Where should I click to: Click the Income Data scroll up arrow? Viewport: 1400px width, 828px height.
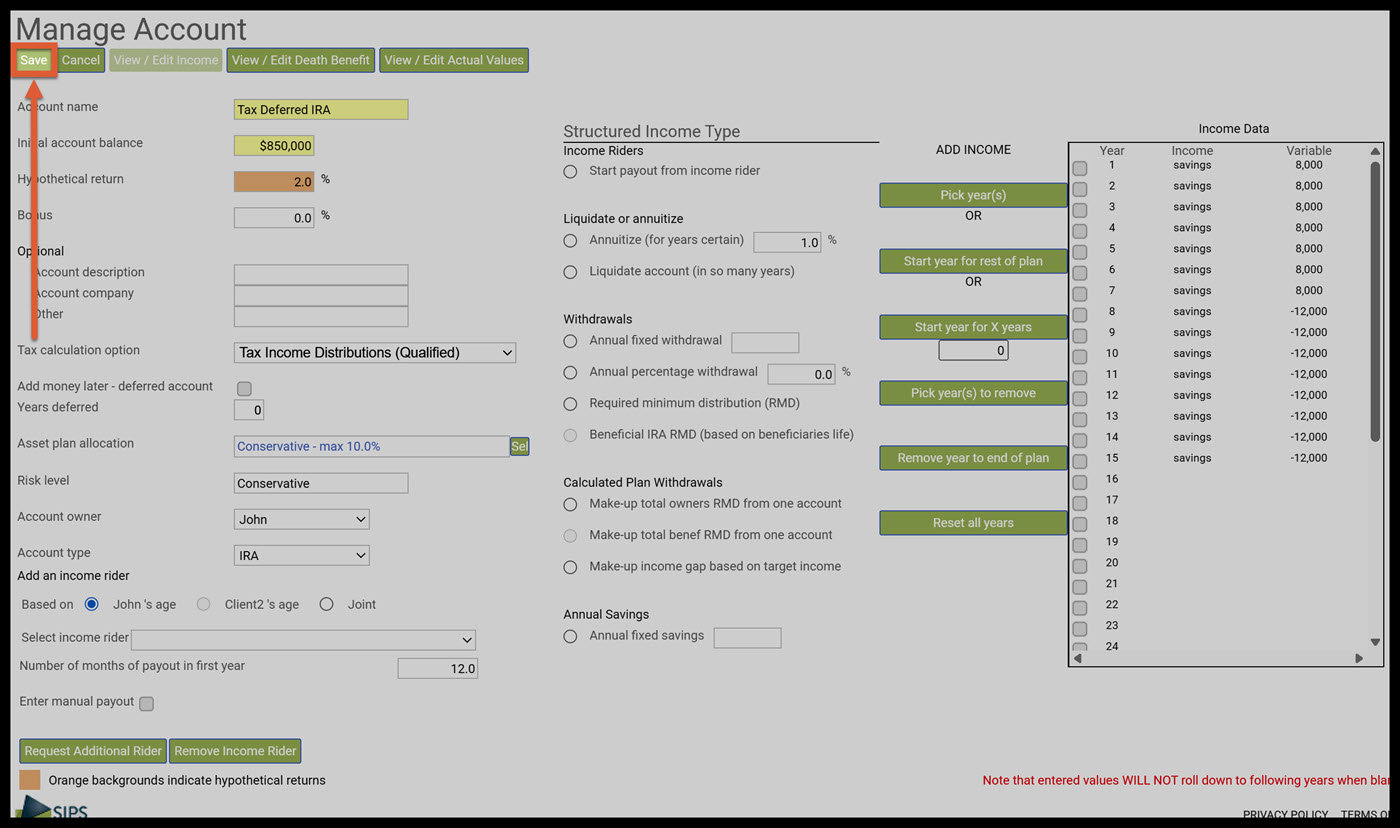(x=1375, y=151)
